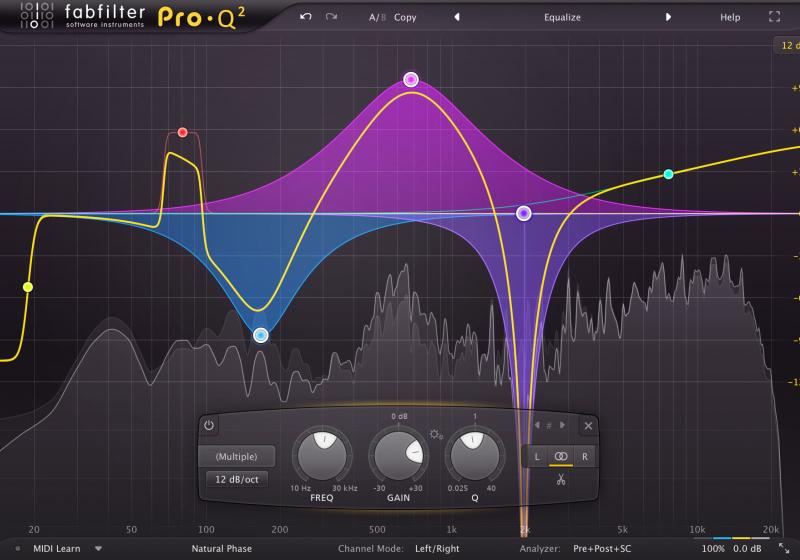Select the magenta bell band node
This screenshot has width=800, height=560.
pyautogui.click(x=411, y=80)
